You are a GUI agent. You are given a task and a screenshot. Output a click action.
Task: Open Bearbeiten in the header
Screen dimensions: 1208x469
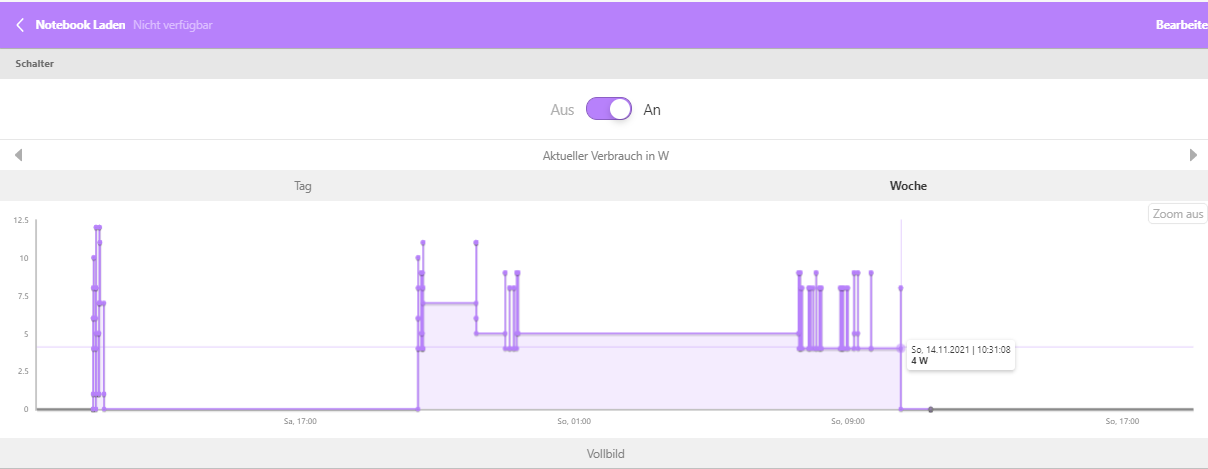(x=1181, y=24)
